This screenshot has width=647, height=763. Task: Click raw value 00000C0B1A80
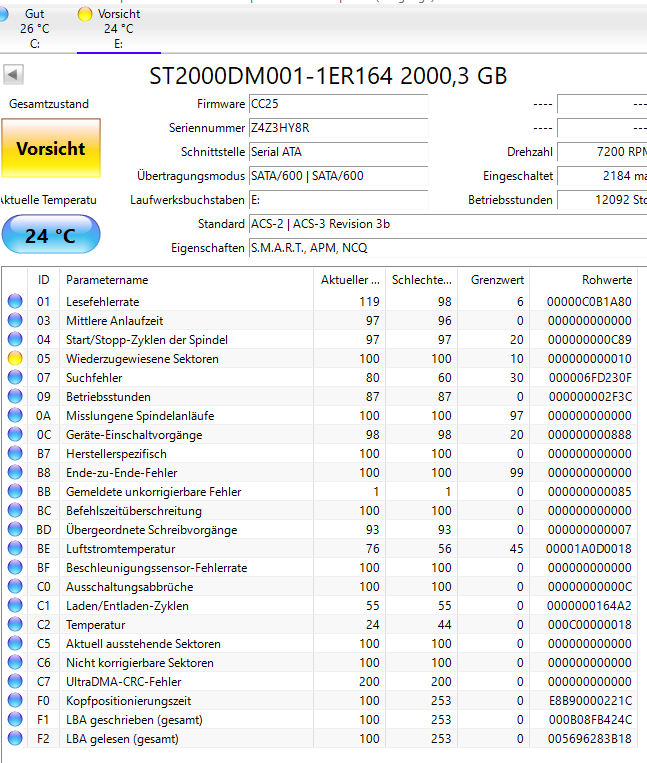click(589, 302)
